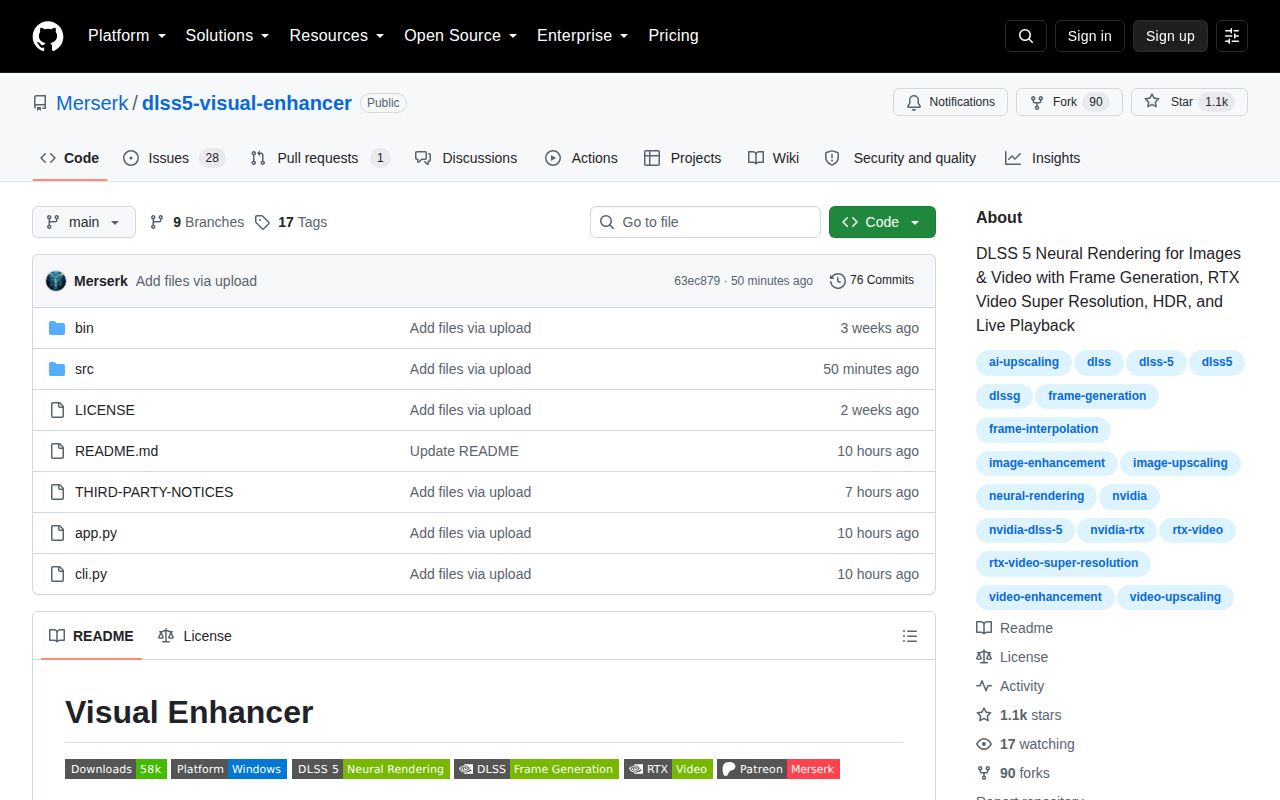The image size is (1280, 800).
Task: Click the eye icon beside 17 watching
Action: point(984,744)
